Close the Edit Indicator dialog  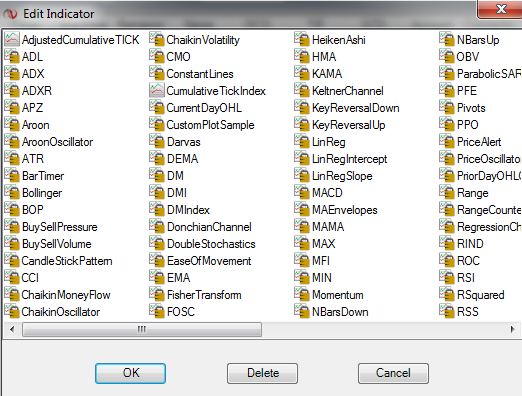tap(500, 9)
